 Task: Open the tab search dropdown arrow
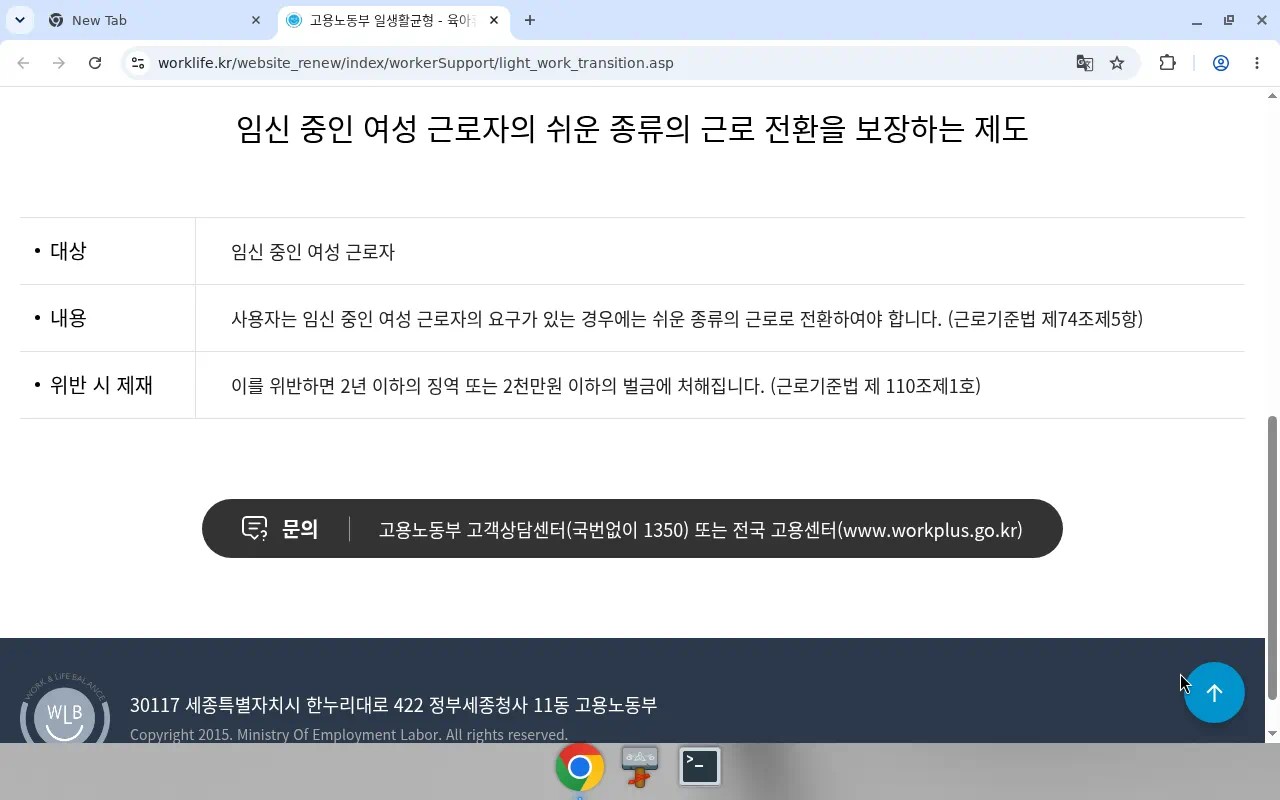pyautogui.click(x=19, y=20)
